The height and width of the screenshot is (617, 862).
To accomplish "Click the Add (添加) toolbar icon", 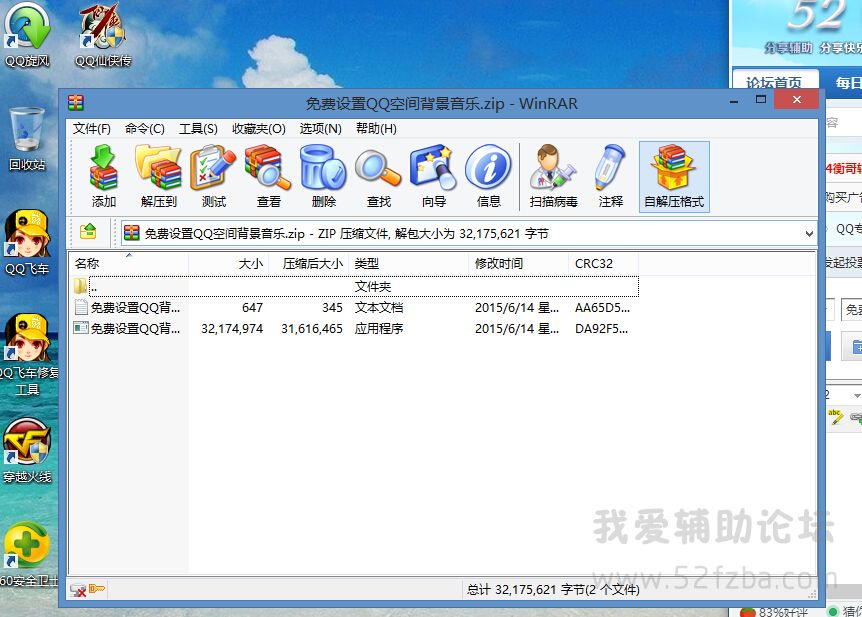I will (103, 177).
